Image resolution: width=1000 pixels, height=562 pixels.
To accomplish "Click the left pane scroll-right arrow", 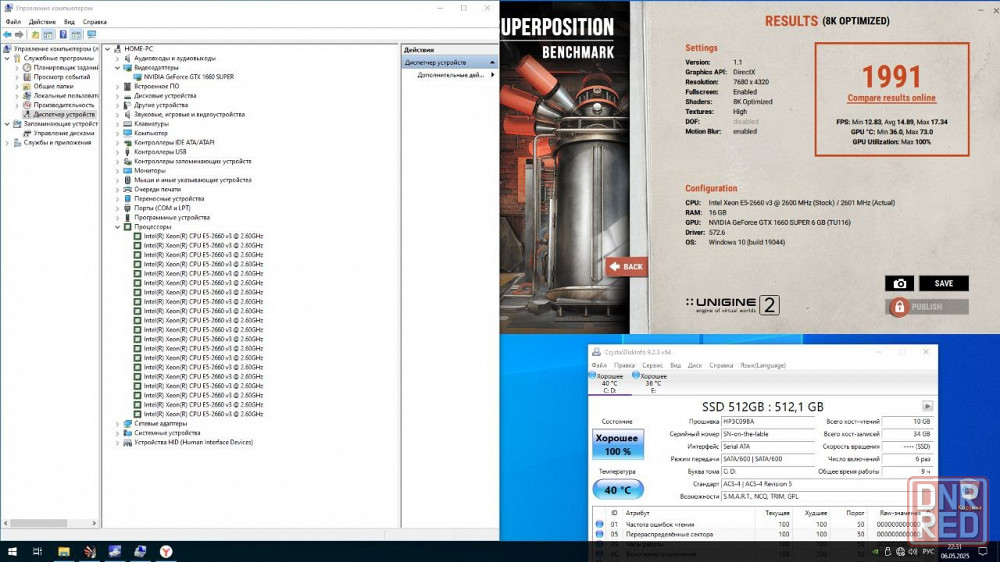I will pos(94,523).
